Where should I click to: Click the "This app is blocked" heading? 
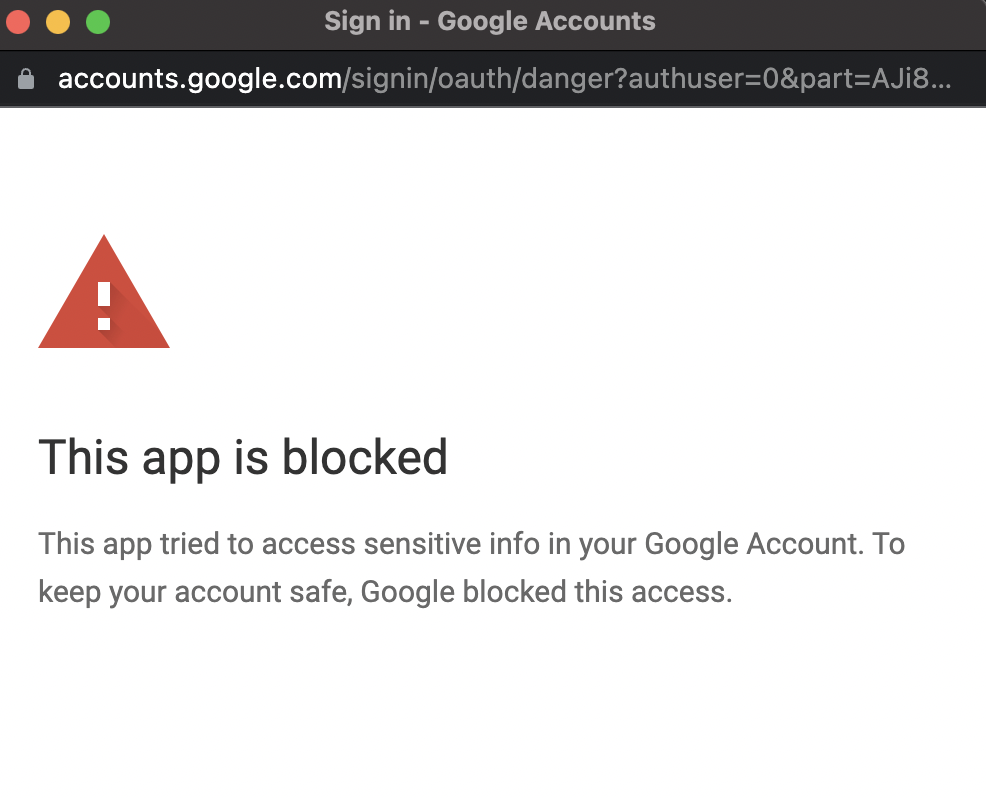click(x=243, y=458)
